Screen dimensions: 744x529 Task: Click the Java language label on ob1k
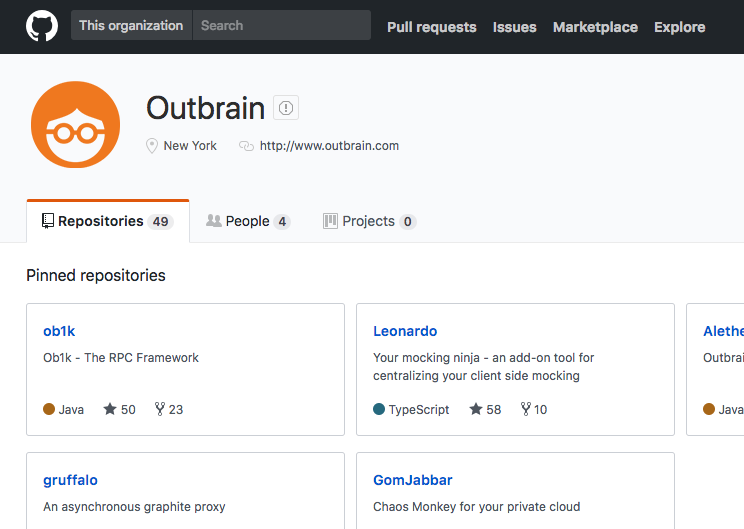[x=71, y=409]
